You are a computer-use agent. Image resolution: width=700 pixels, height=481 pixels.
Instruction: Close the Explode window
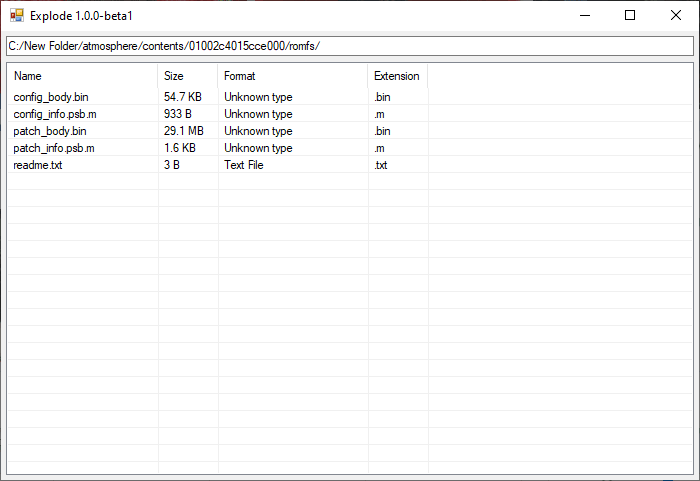[676, 15]
